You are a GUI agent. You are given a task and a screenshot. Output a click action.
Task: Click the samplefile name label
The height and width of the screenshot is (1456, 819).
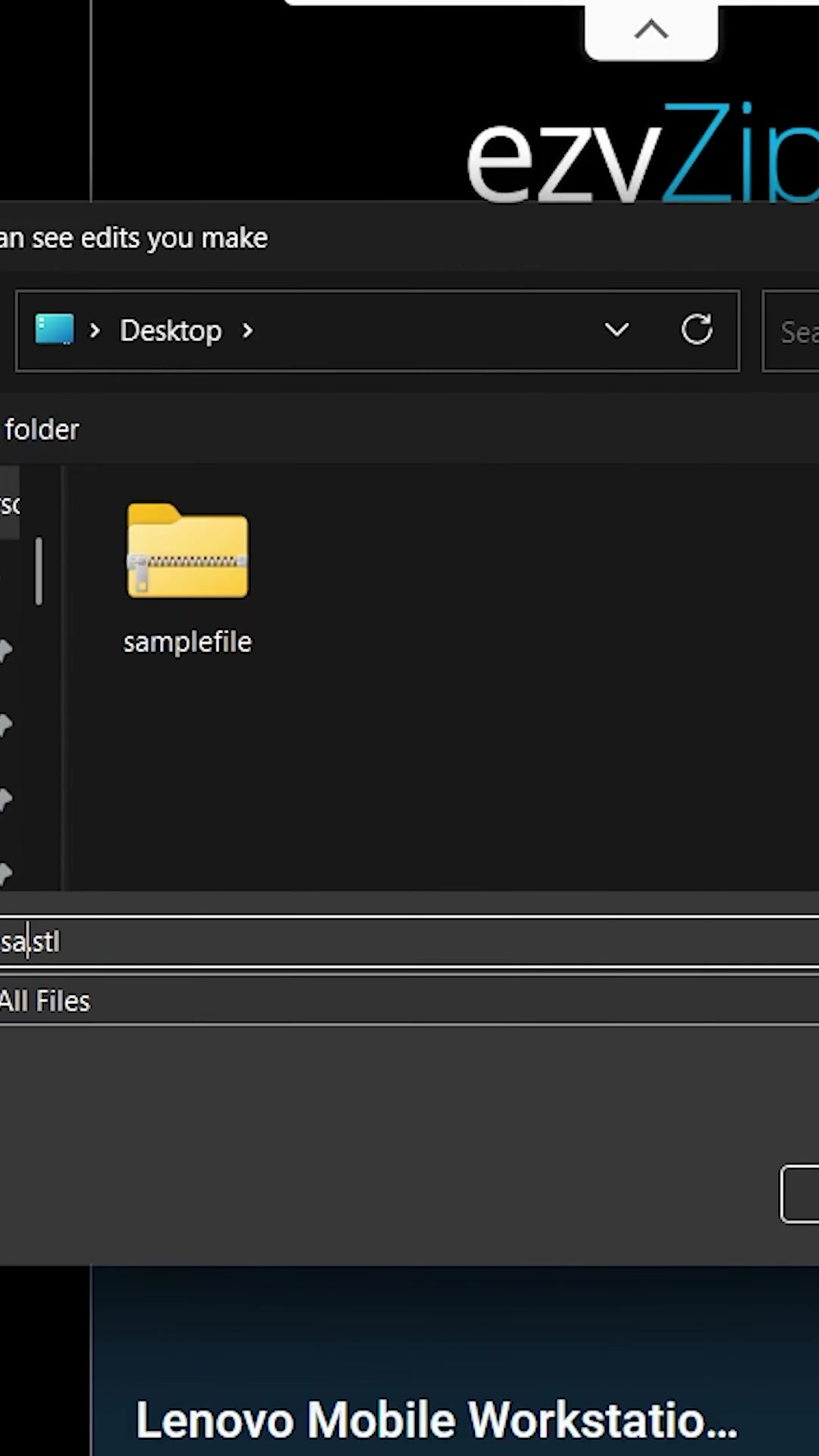[187, 641]
